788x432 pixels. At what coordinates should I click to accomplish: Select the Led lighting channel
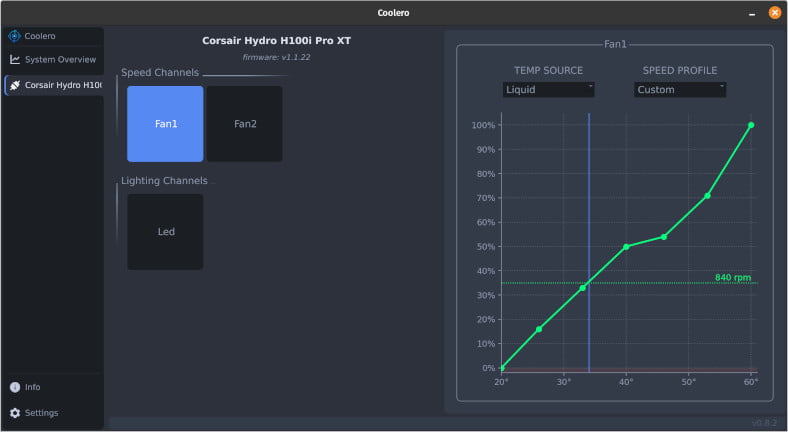click(165, 232)
